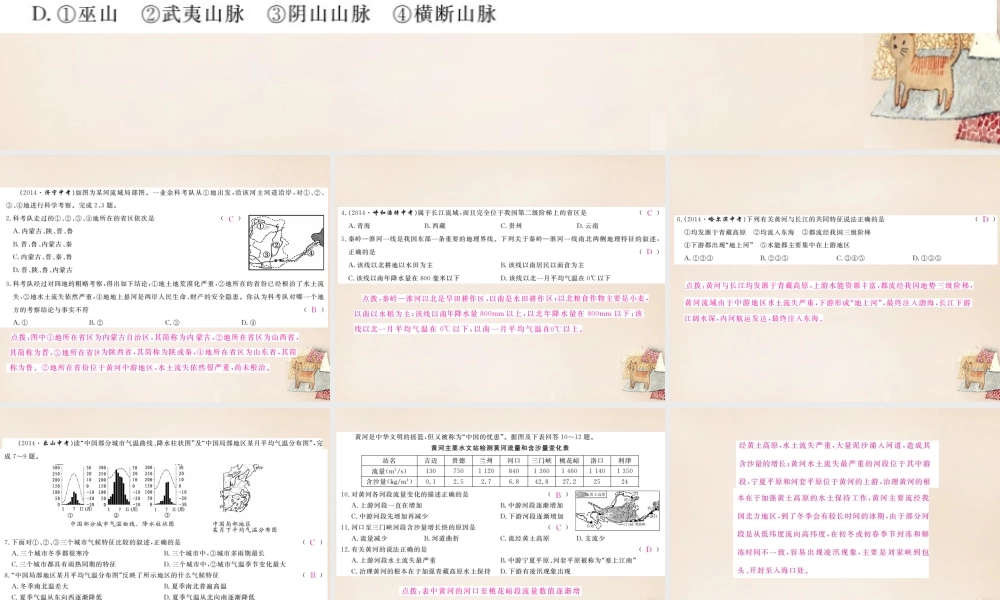Click the flow value '1 460' in the table
The height and width of the screenshot is (600, 1000).
pos(569,471)
